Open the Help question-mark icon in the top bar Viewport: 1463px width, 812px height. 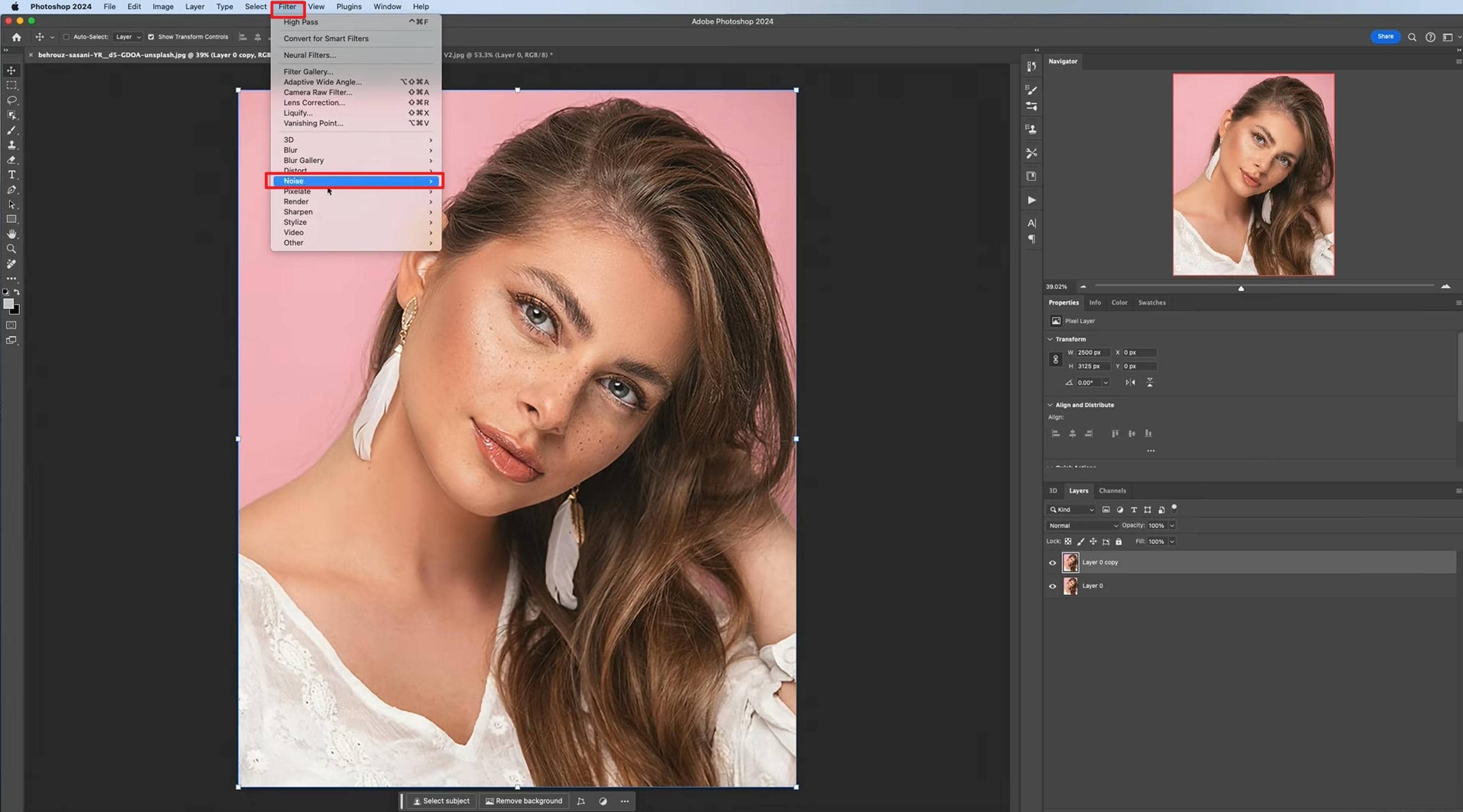(x=1430, y=37)
